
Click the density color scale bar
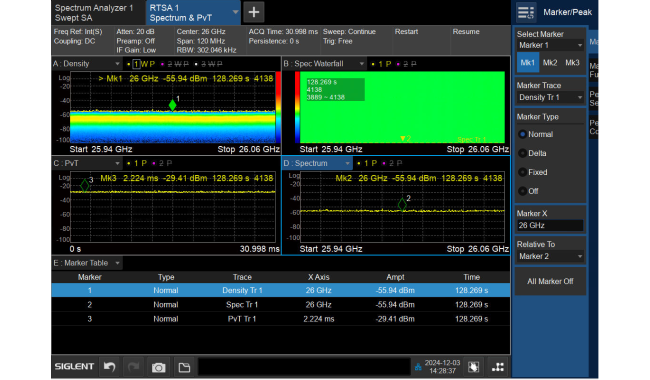click(x=278, y=107)
